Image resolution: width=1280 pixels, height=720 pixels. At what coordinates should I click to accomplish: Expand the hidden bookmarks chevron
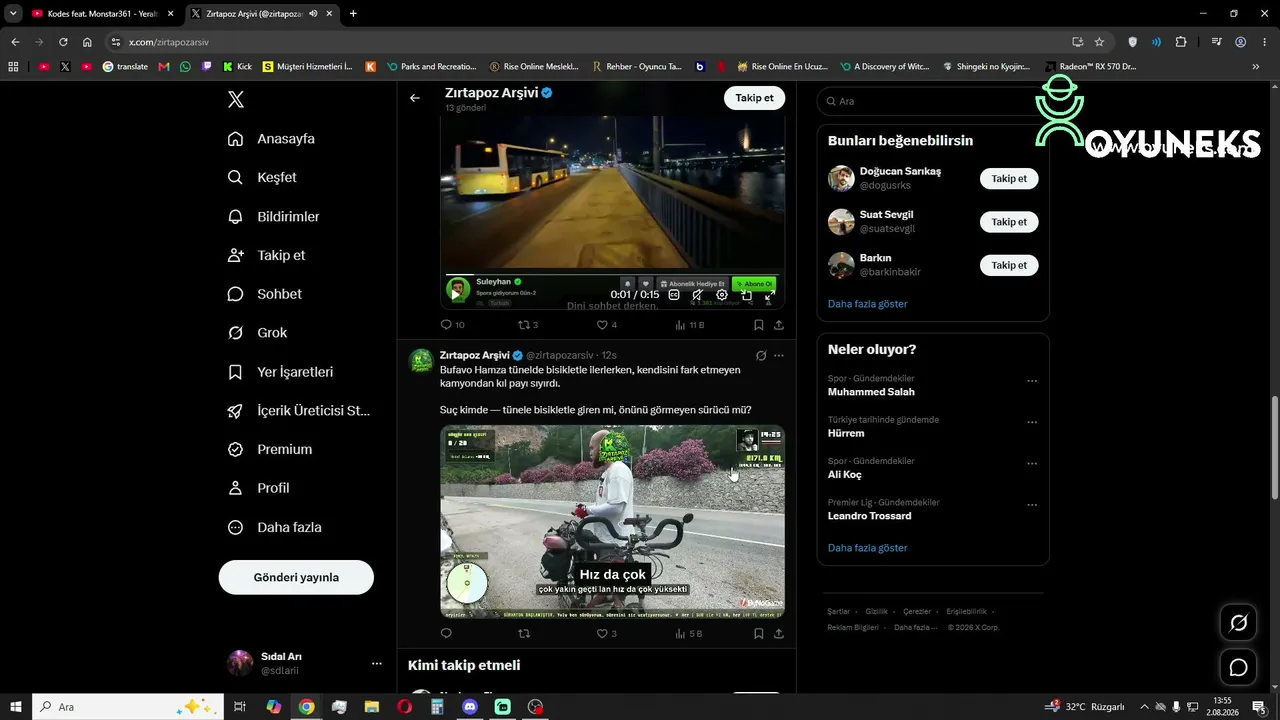pyautogui.click(x=1256, y=67)
